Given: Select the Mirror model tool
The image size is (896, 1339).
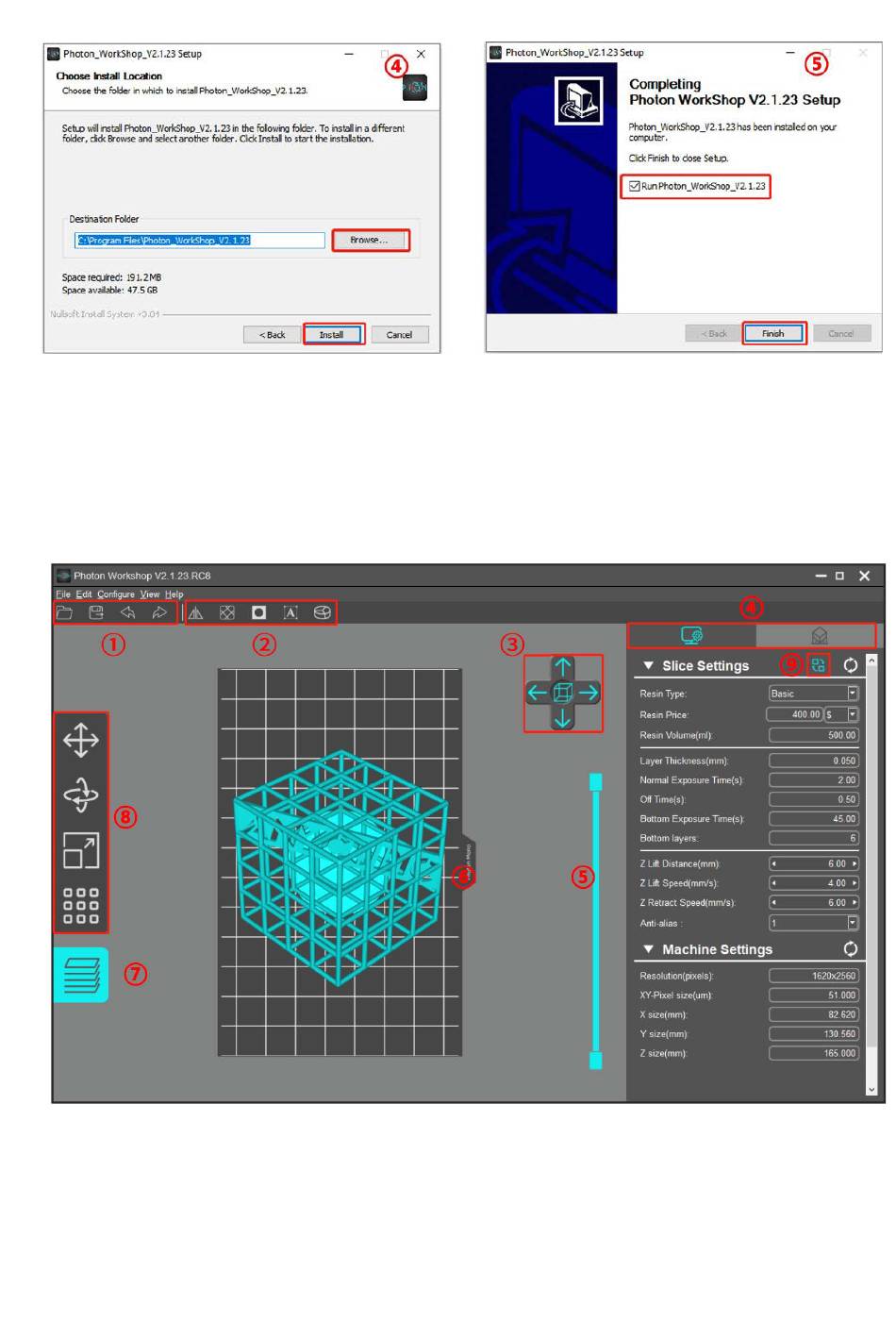Looking at the screenshot, I should coord(195,612).
